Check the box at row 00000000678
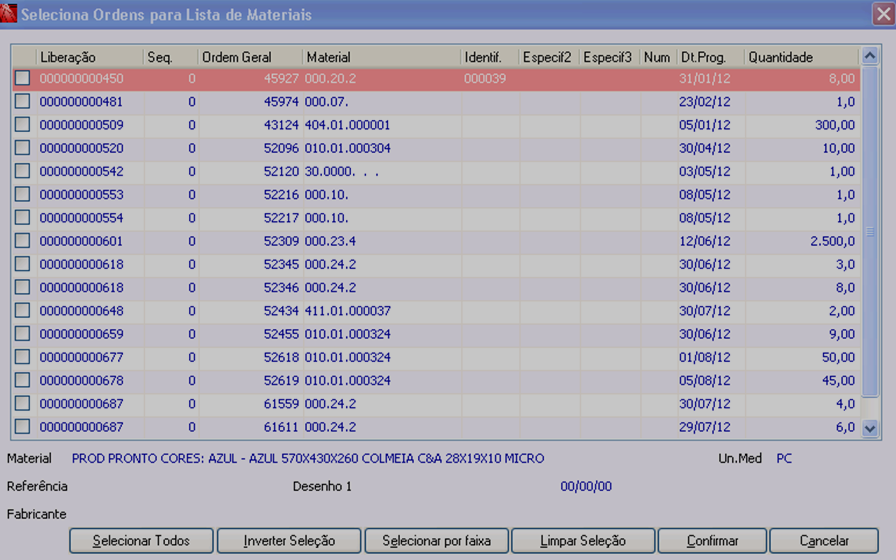Viewport: 896px width, 560px height. tap(22, 380)
